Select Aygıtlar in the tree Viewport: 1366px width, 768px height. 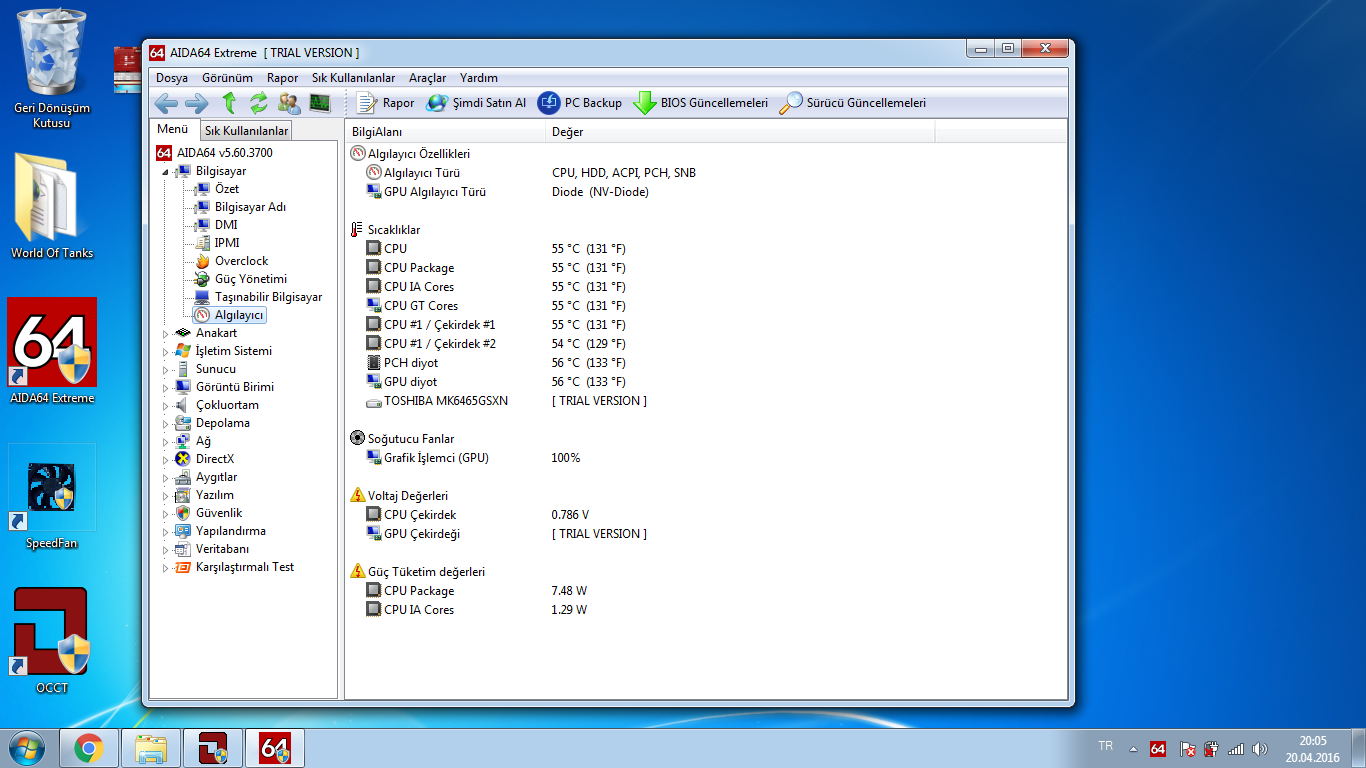(216, 477)
